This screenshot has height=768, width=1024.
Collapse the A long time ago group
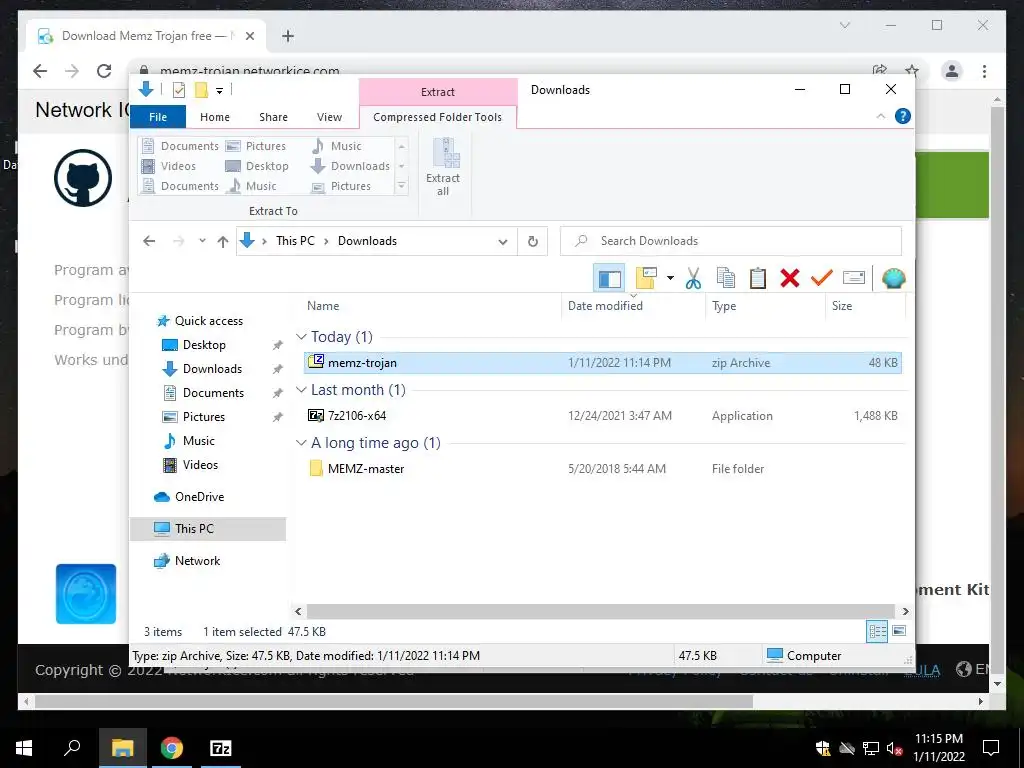tap(301, 443)
